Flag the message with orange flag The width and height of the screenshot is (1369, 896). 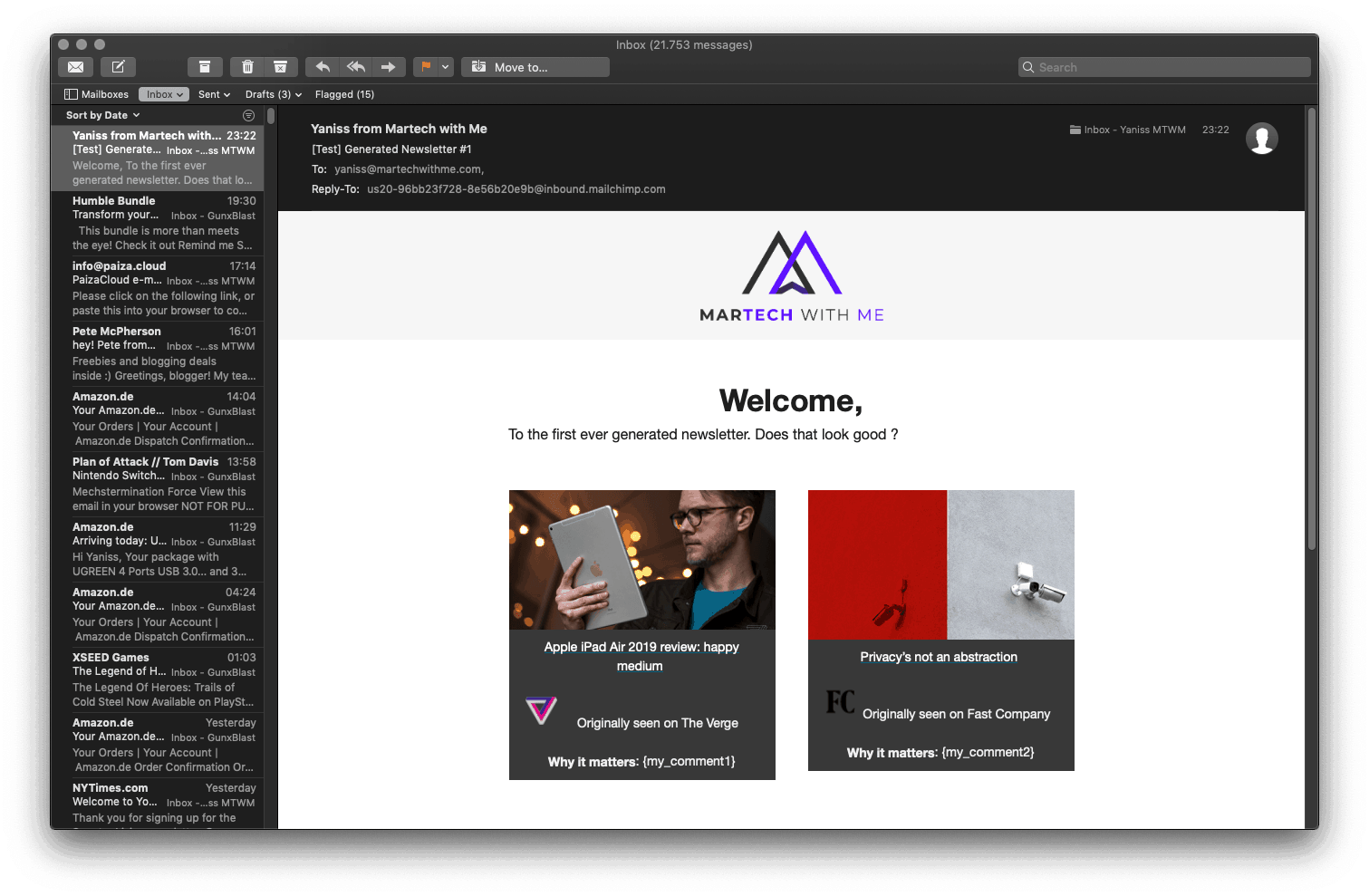click(426, 67)
